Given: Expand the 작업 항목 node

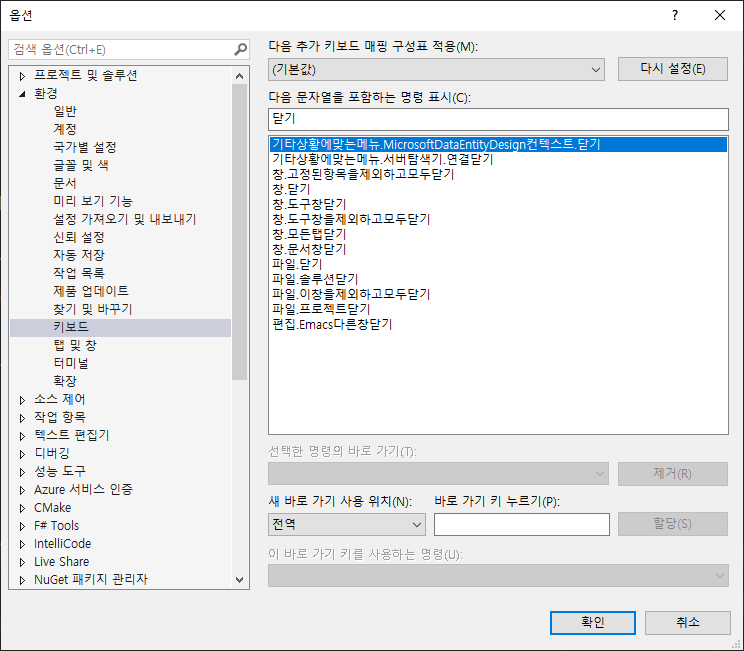Looking at the screenshot, I should [x=22, y=418].
